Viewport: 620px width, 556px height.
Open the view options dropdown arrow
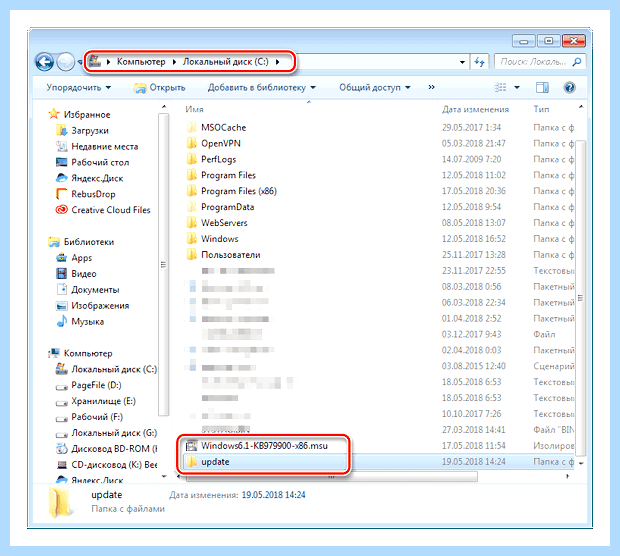point(517,87)
